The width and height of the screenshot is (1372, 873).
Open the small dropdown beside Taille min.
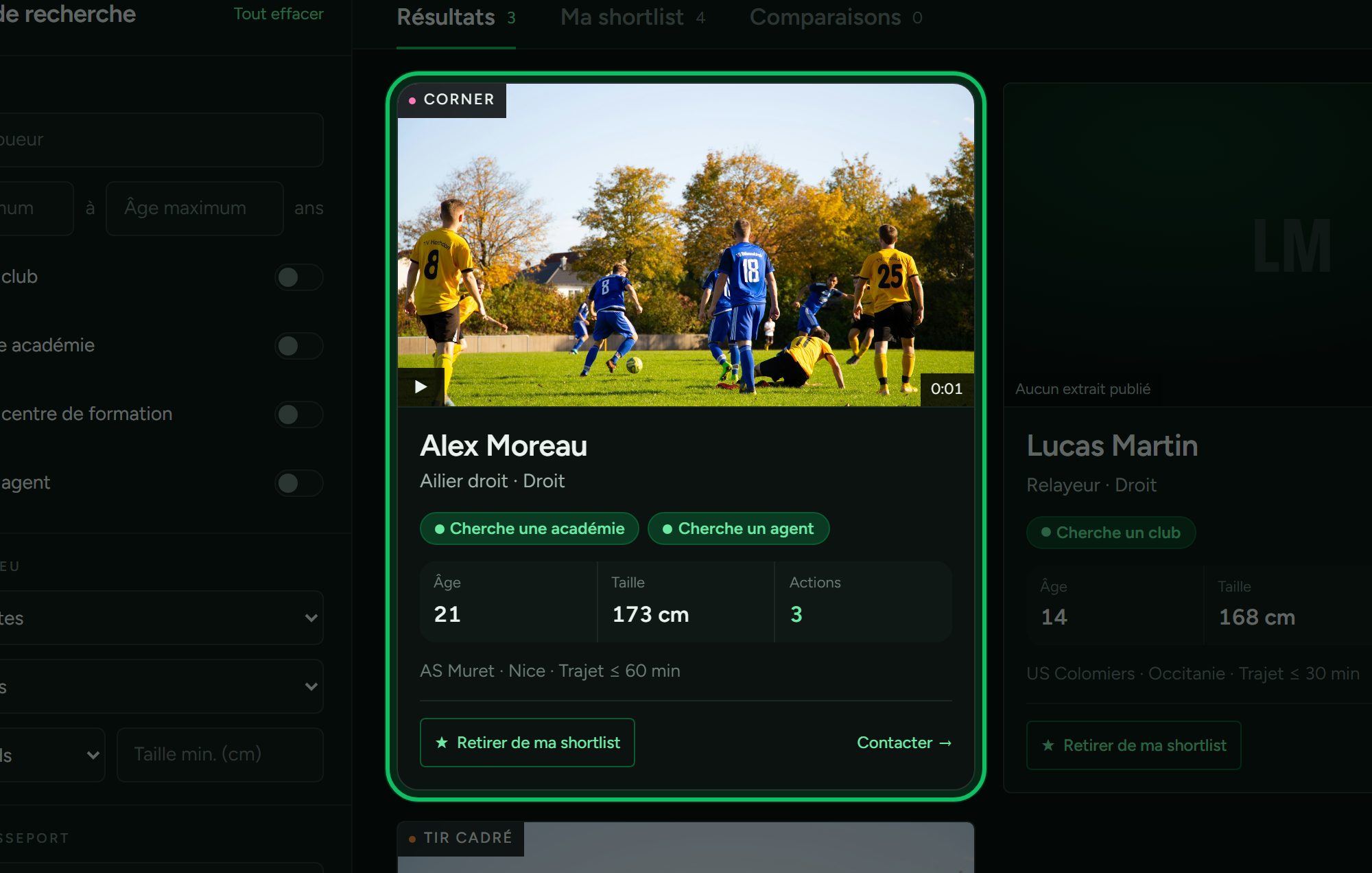[x=51, y=755]
